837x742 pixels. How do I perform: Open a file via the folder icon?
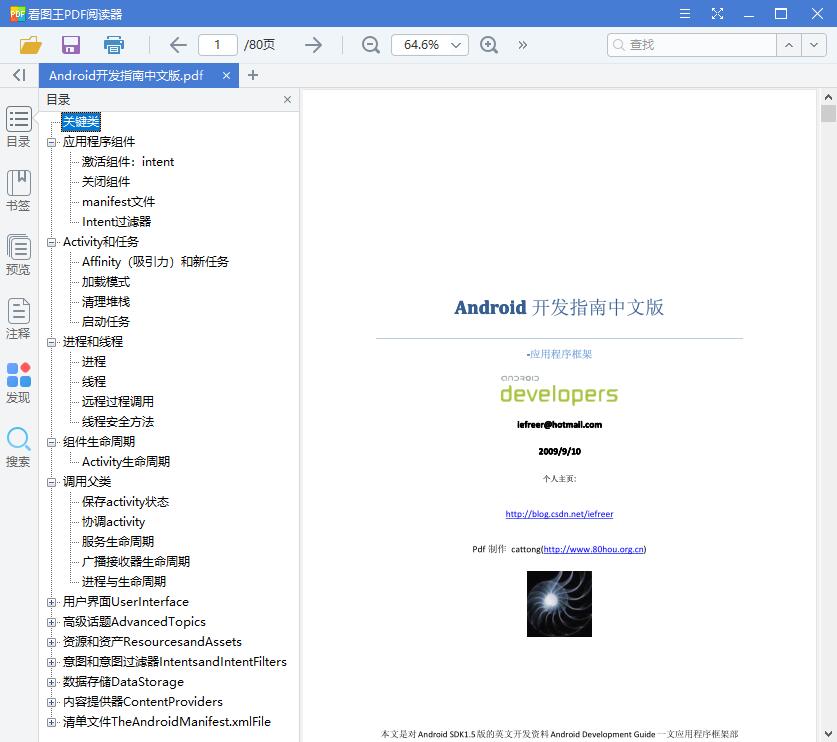29,44
